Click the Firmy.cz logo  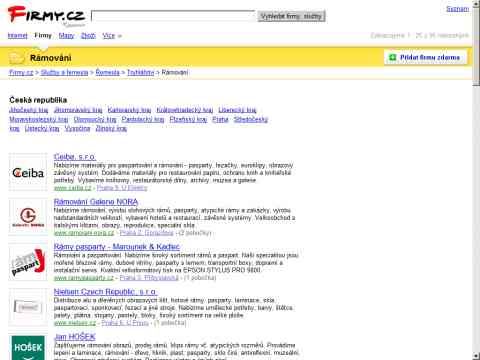pyautogui.click(x=46, y=16)
